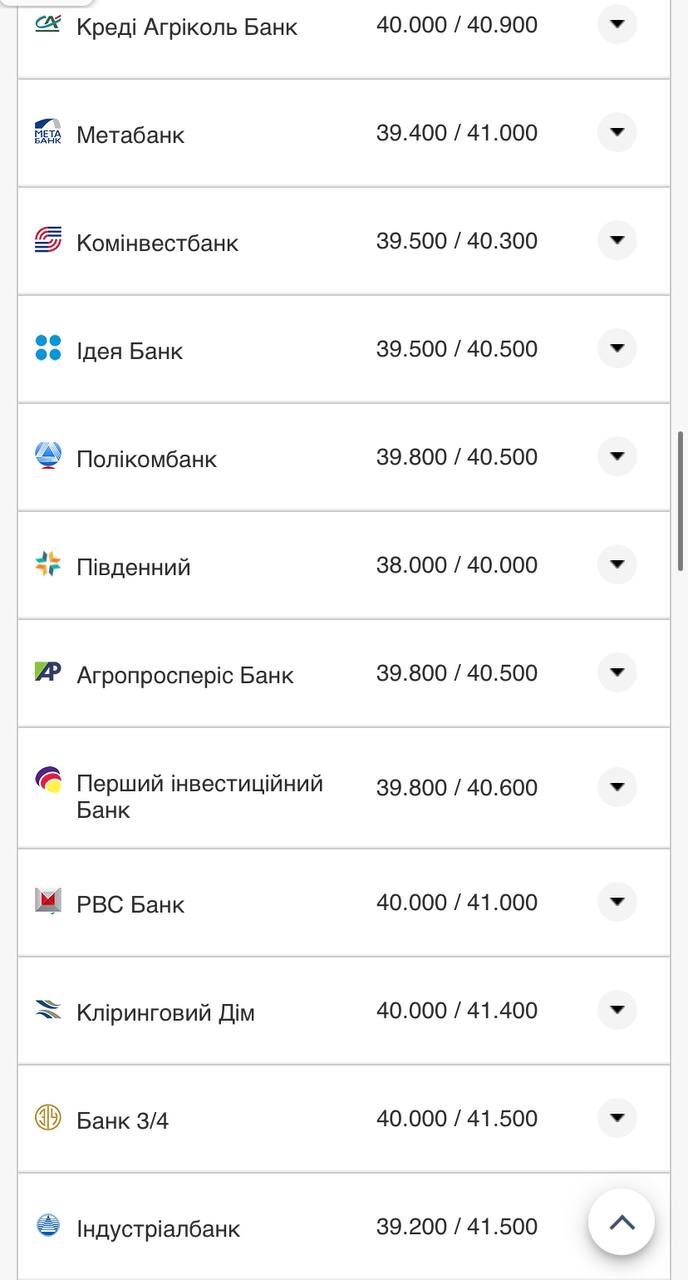Image resolution: width=688 pixels, height=1280 pixels.
Task: Open the Перший інвестиційний Банк name link
Action: [199, 796]
